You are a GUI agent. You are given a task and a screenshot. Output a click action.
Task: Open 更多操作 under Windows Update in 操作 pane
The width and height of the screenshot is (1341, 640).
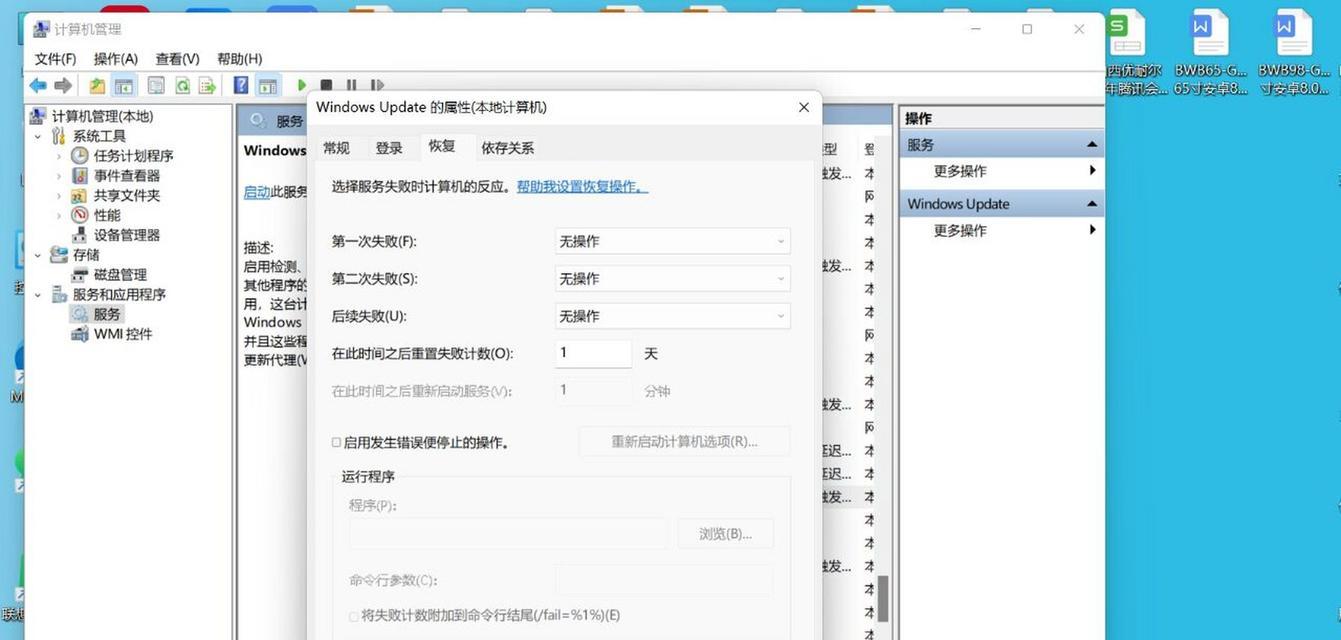tap(960, 230)
